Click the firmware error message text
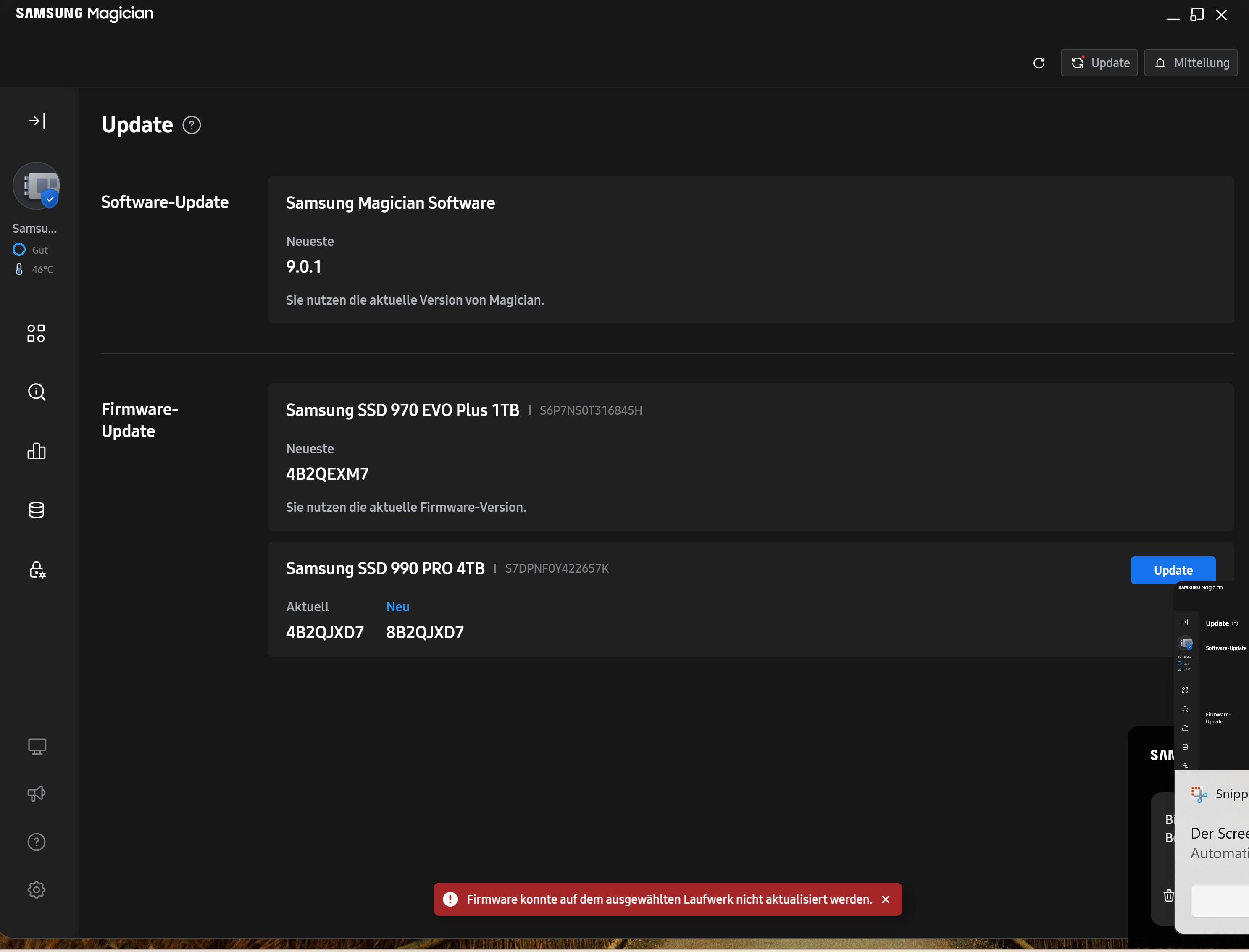Screen dimensions: 1249x952 click(x=669, y=899)
